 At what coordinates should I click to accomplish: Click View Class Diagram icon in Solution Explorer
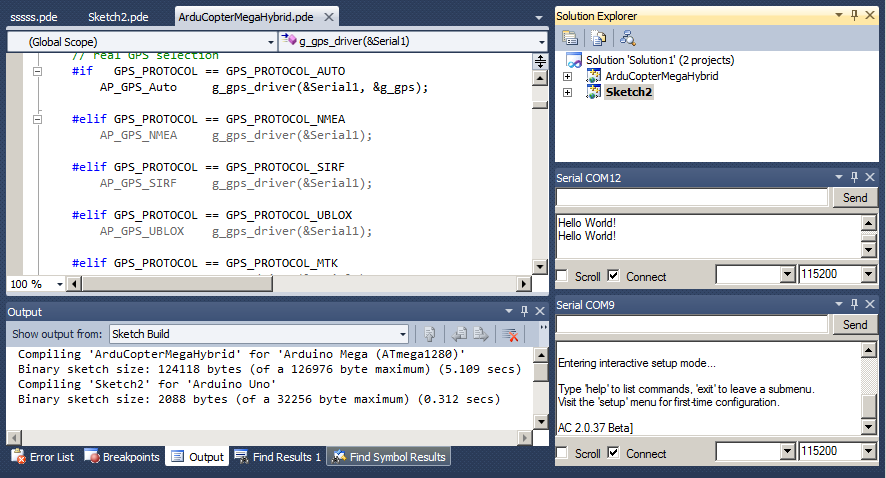click(627, 38)
